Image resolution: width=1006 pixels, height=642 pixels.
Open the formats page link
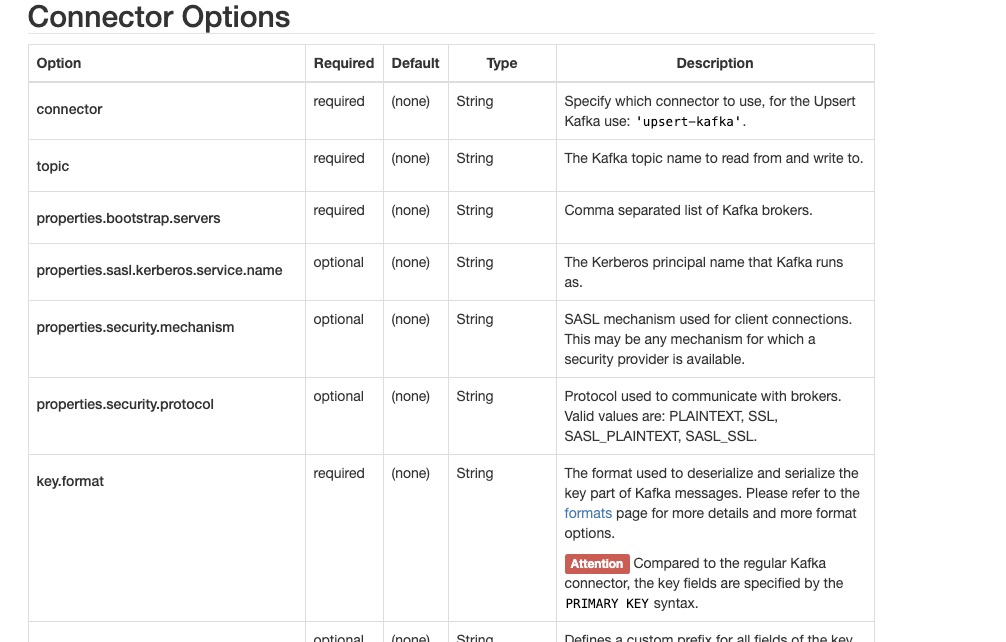[x=588, y=513]
